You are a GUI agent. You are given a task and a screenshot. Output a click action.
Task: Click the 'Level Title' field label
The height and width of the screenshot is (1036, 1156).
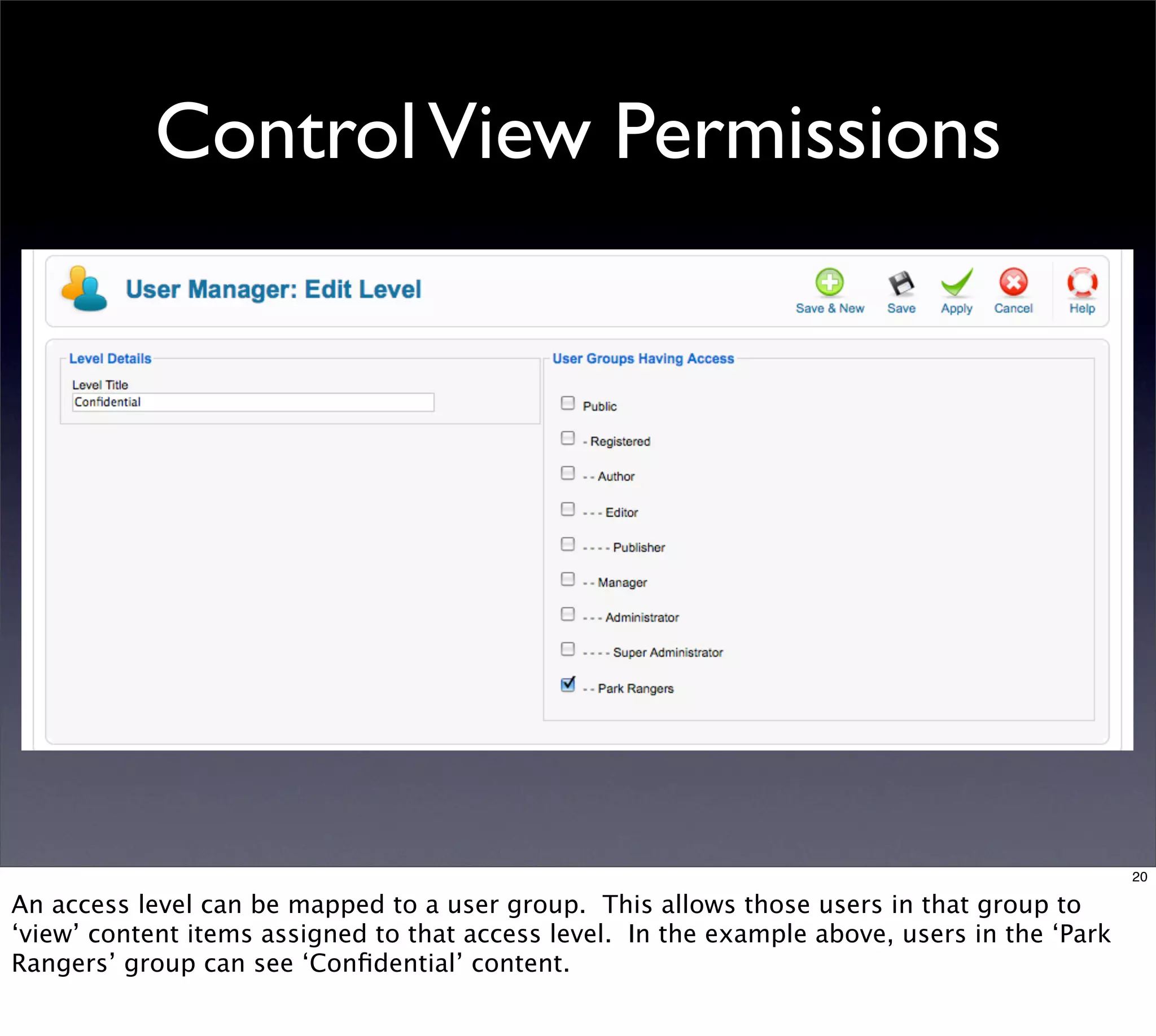(100, 385)
